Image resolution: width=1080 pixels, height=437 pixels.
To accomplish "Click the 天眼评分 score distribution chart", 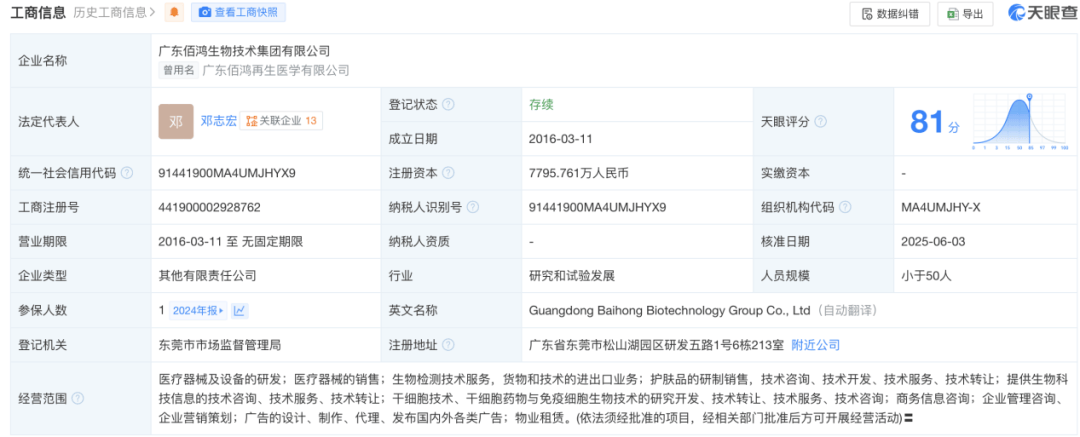I will click(x=1020, y=122).
